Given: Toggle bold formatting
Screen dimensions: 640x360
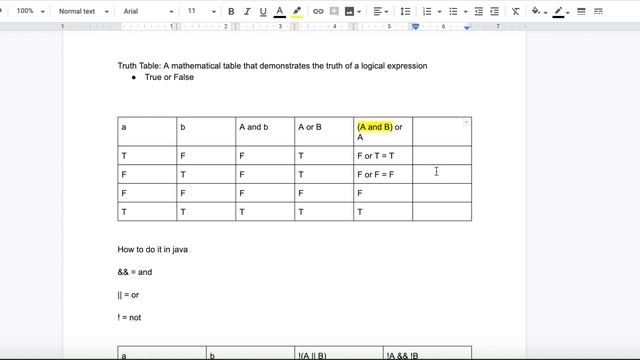Looking at the screenshot, I should coord(231,11).
